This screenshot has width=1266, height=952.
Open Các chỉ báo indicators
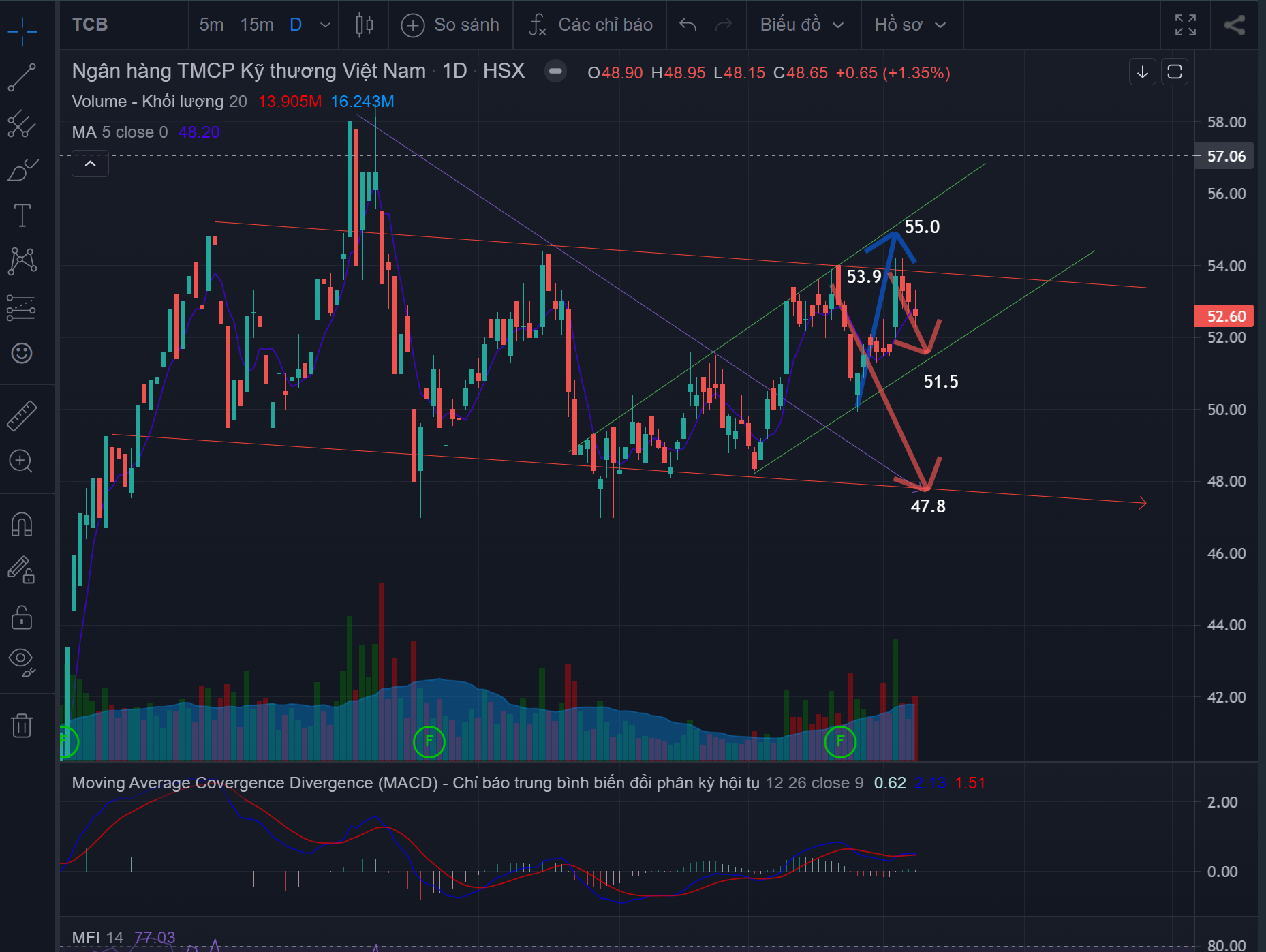tap(591, 25)
